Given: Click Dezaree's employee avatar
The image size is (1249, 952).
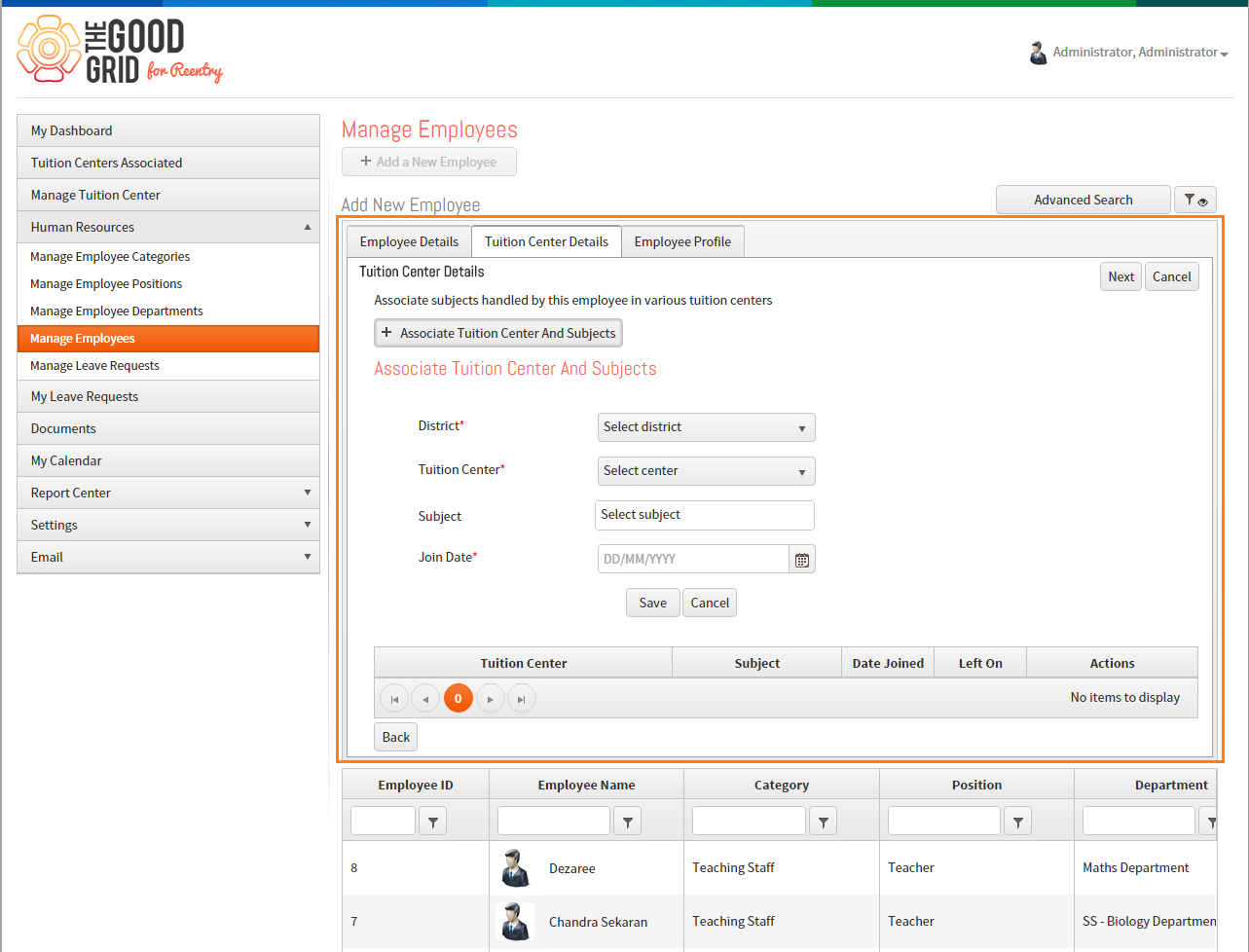Looking at the screenshot, I should tap(515, 868).
